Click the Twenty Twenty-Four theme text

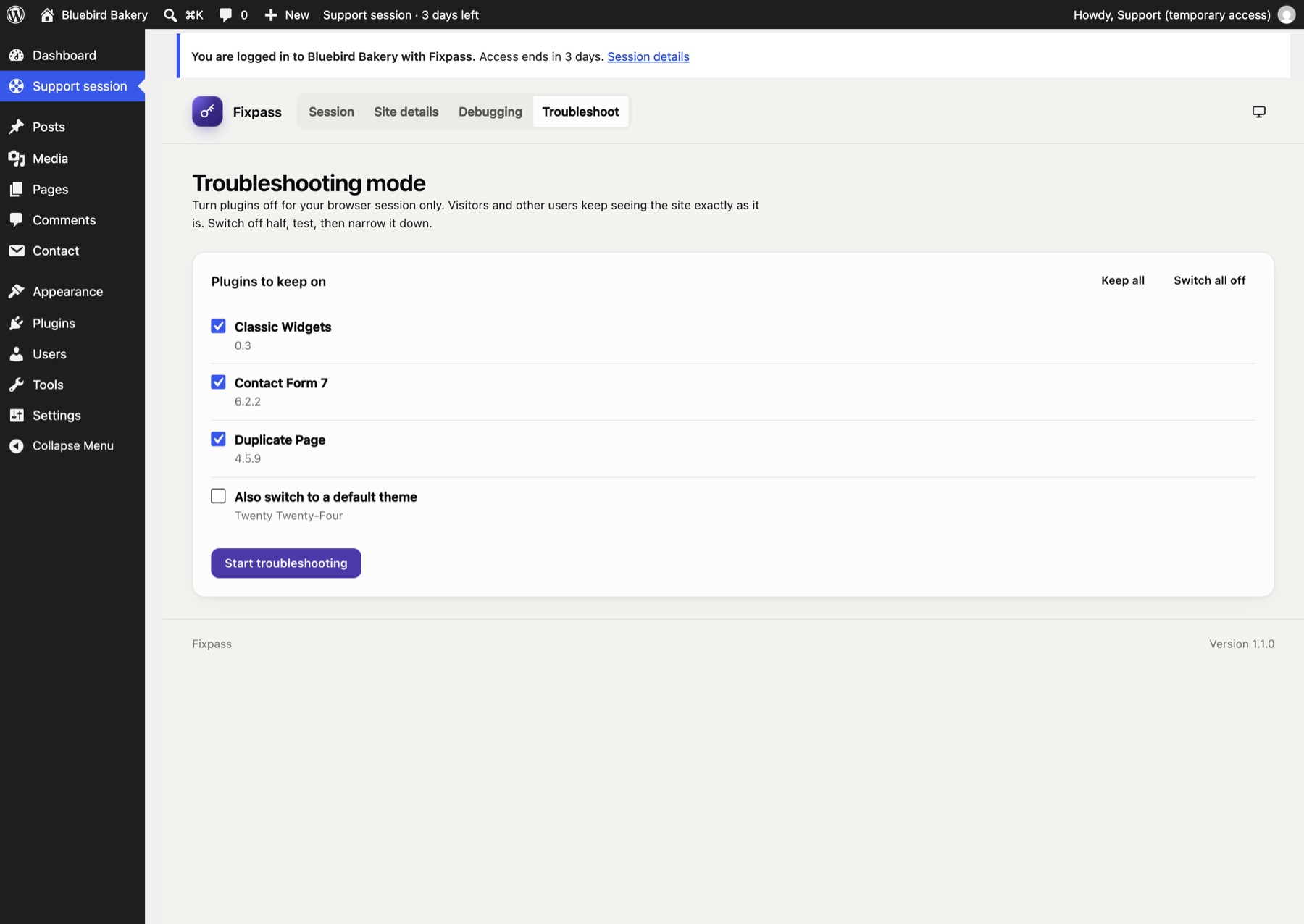[289, 516]
